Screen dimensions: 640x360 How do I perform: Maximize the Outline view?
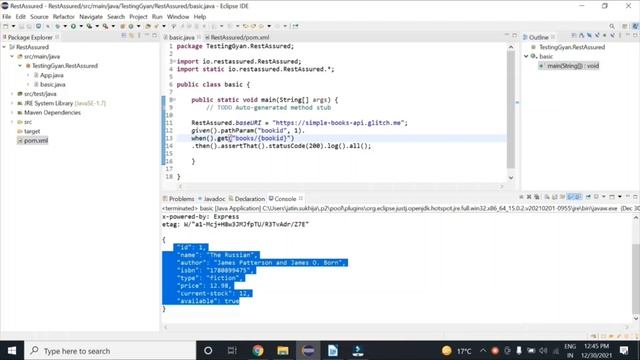coord(635,36)
